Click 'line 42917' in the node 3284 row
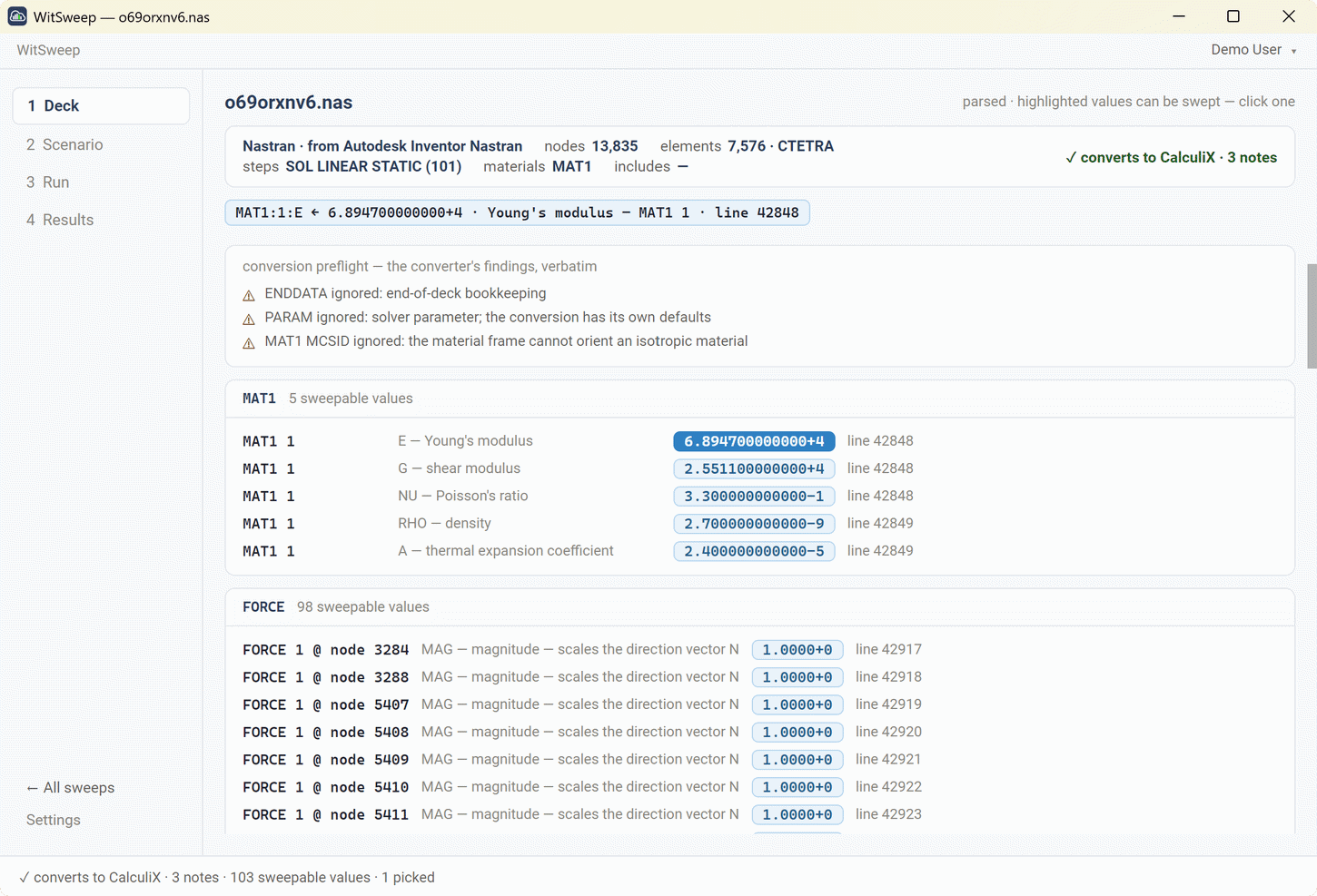Viewport: 1317px width, 896px height. [888, 650]
